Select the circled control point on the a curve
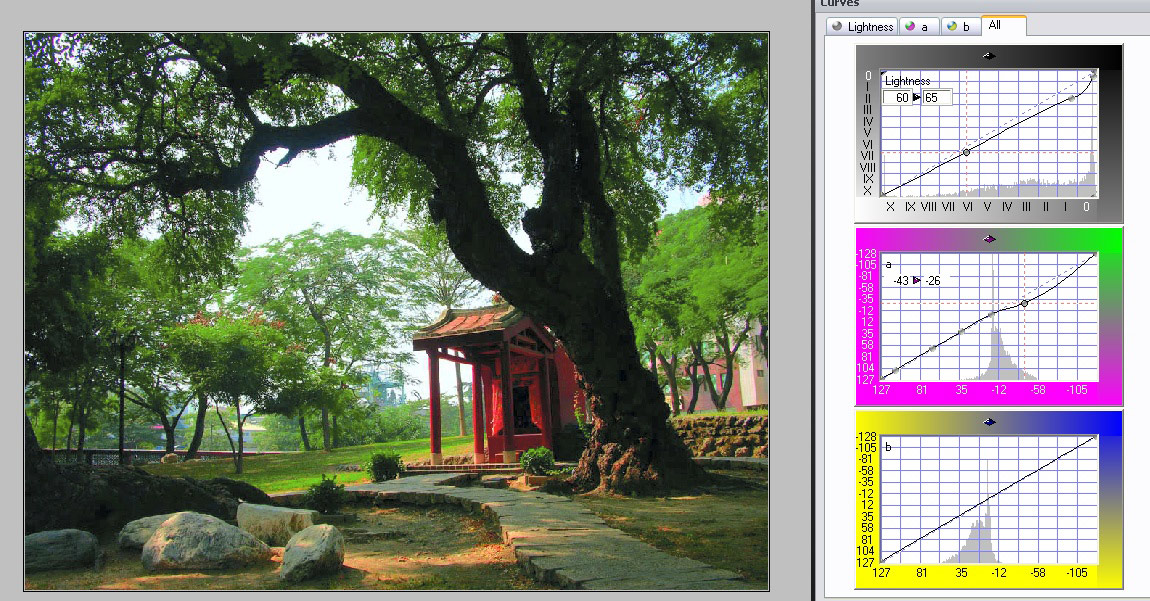The height and width of the screenshot is (601, 1150). pos(1025,303)
